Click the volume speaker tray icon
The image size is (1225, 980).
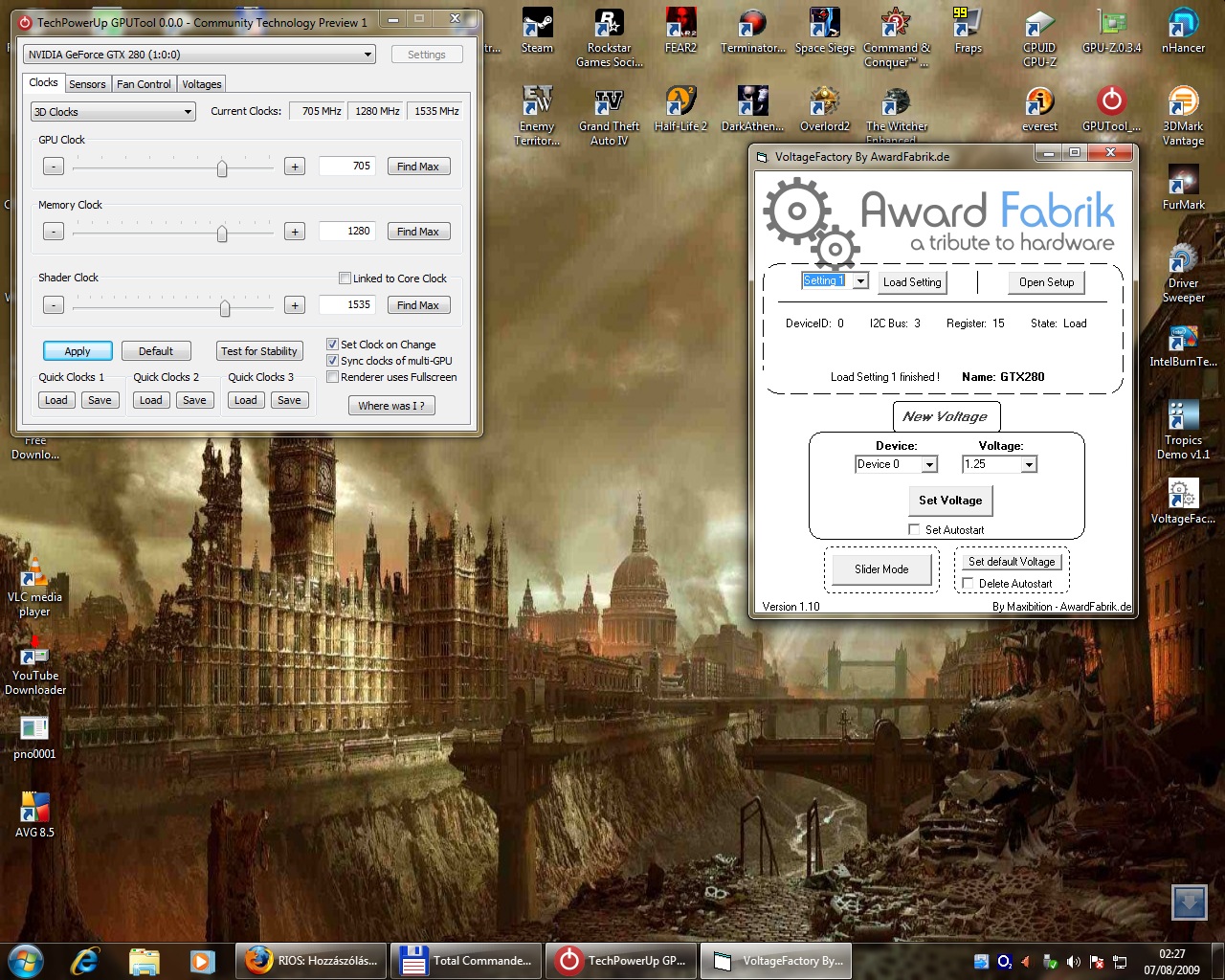(x=1073, y=961)
